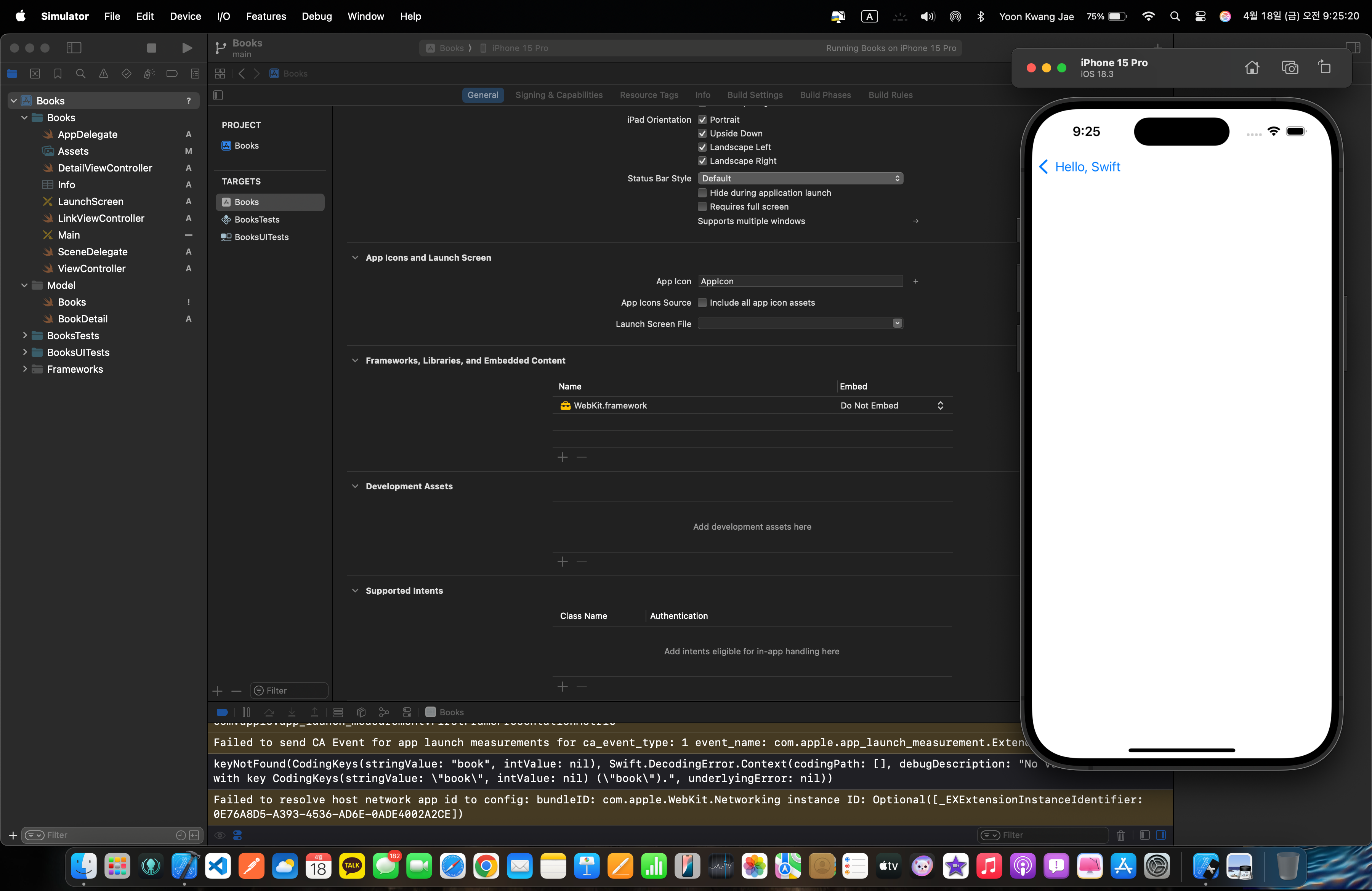Open the Test navigator diamond icon
Image resolution: width=1372 pixels, height=891 pixels.
(x=126, y=73)
